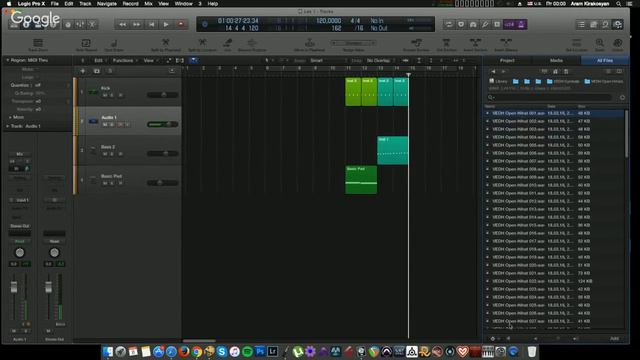
Task: Open the List Editors button
Action: [581, 24]
